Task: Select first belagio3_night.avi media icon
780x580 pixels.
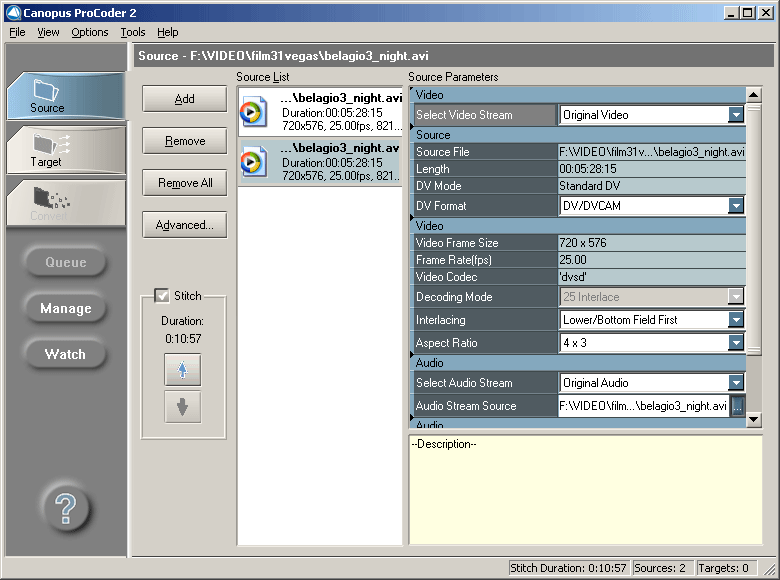Action: click(x=253, y=112)
